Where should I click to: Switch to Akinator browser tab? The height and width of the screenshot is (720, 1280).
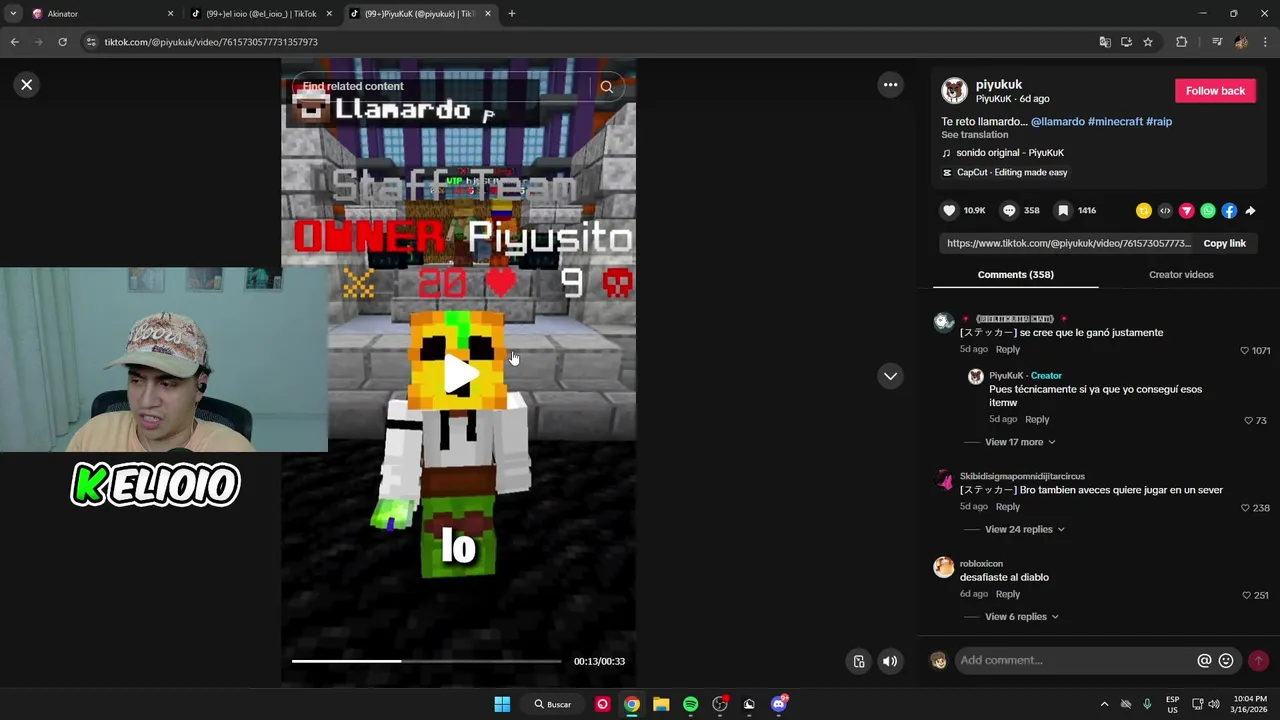(x=102, y=14)
